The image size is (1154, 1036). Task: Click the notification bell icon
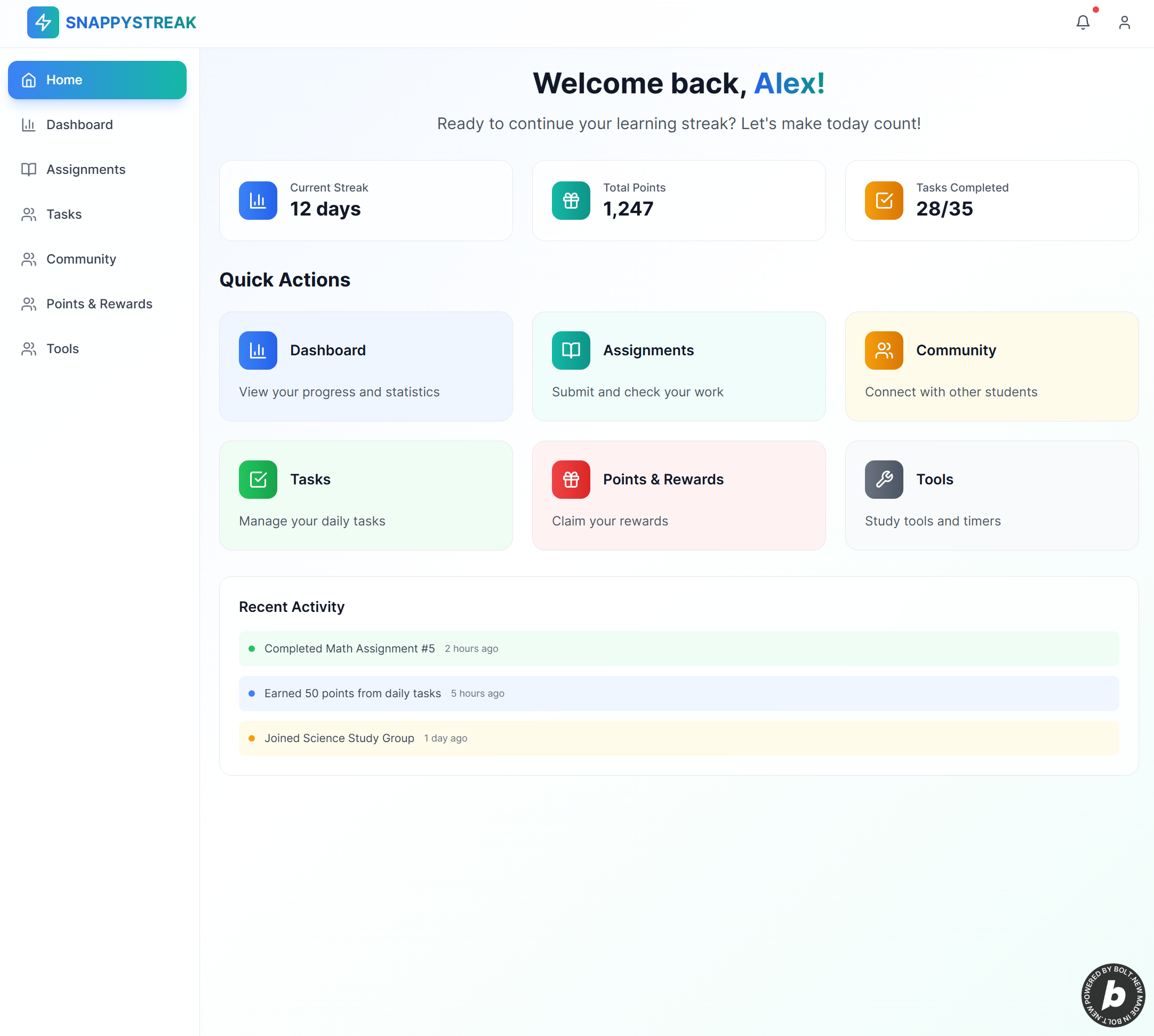coord(1083,23)
